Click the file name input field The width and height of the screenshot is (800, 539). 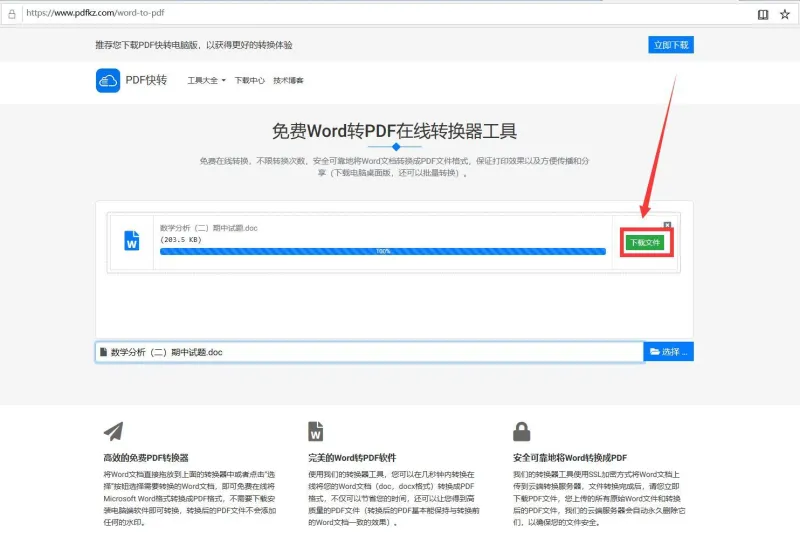coord(369,352)
